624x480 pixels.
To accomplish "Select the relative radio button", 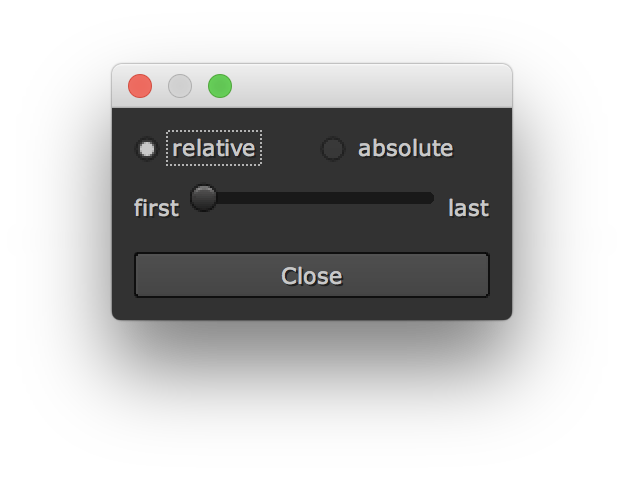I will click(x=147, y=149).
